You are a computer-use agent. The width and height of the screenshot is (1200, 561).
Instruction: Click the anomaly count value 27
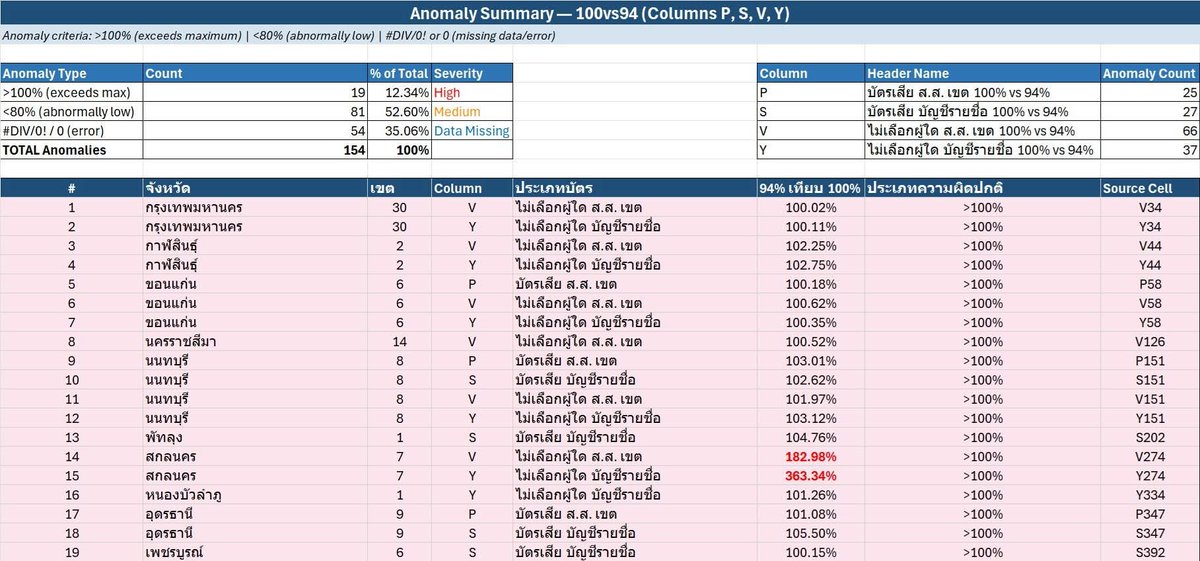[x=1149, y=112]
